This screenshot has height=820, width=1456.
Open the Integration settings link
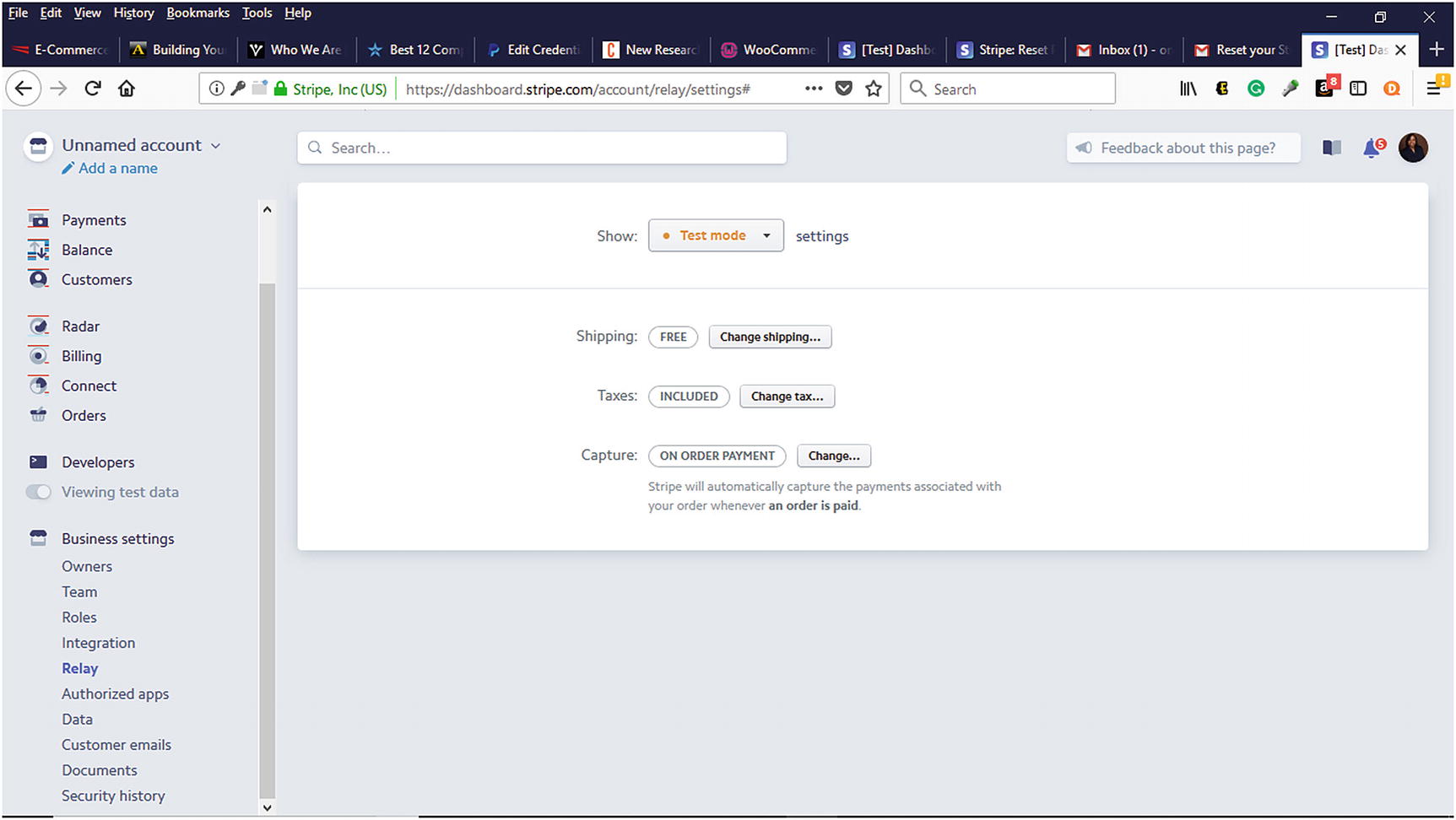coord(98,643)
